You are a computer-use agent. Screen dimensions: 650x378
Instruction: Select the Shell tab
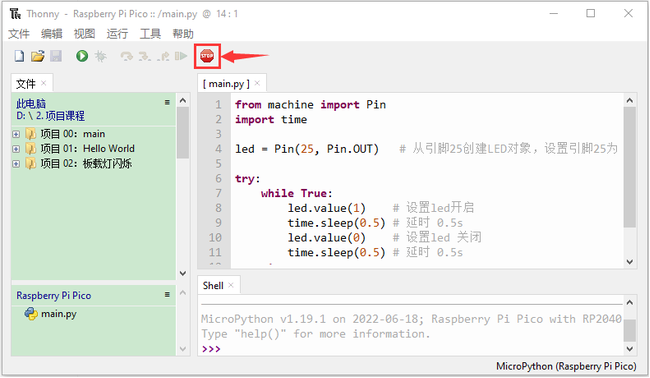tap(213, 285)
